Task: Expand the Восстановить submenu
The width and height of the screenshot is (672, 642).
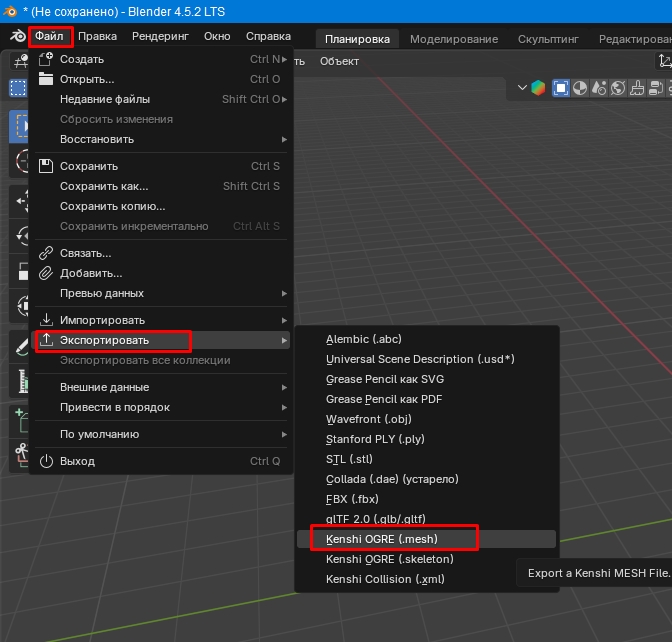Action: pos(284,139)
